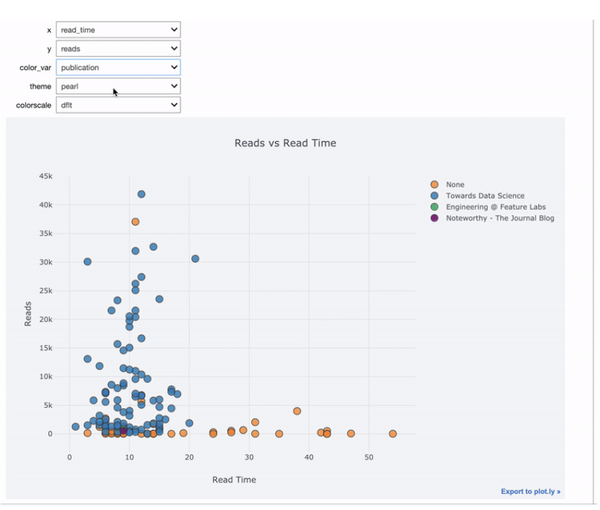
Task: Click the rightmost orange point at read time 54
Action: pos(393,433)
